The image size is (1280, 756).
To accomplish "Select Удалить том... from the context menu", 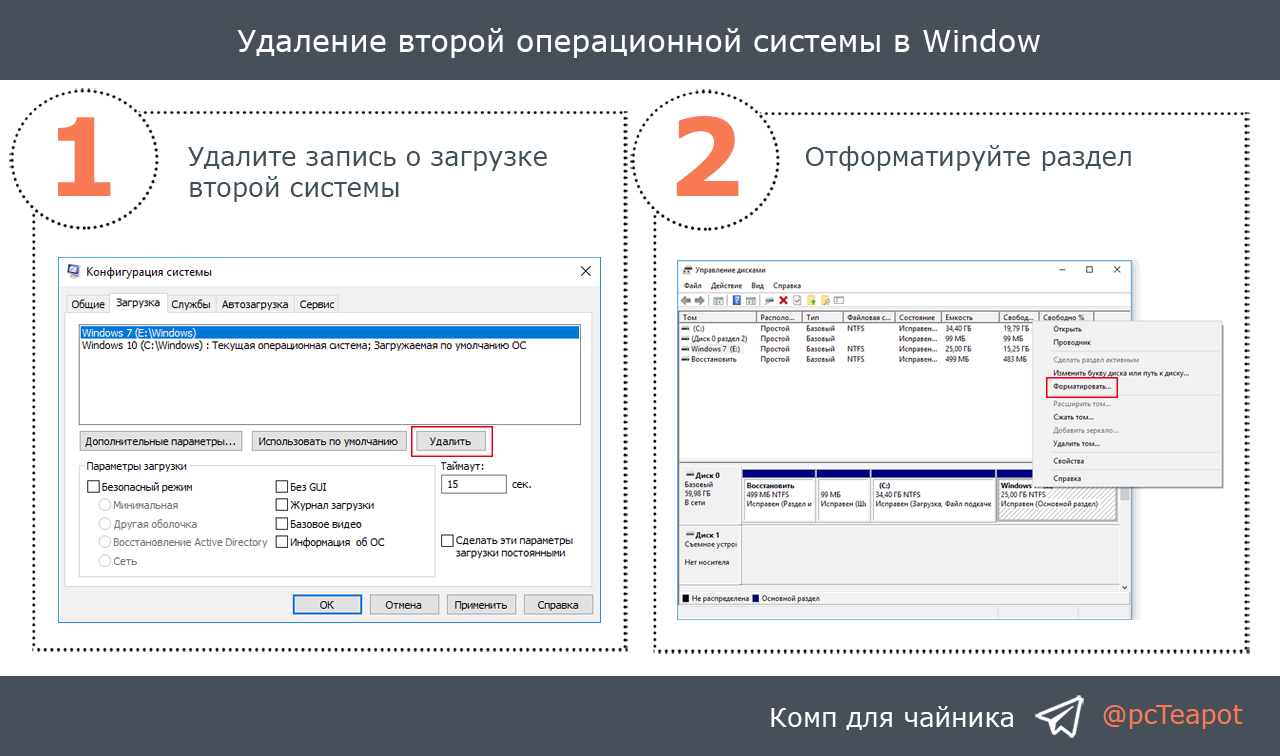I will point(1076,443).
